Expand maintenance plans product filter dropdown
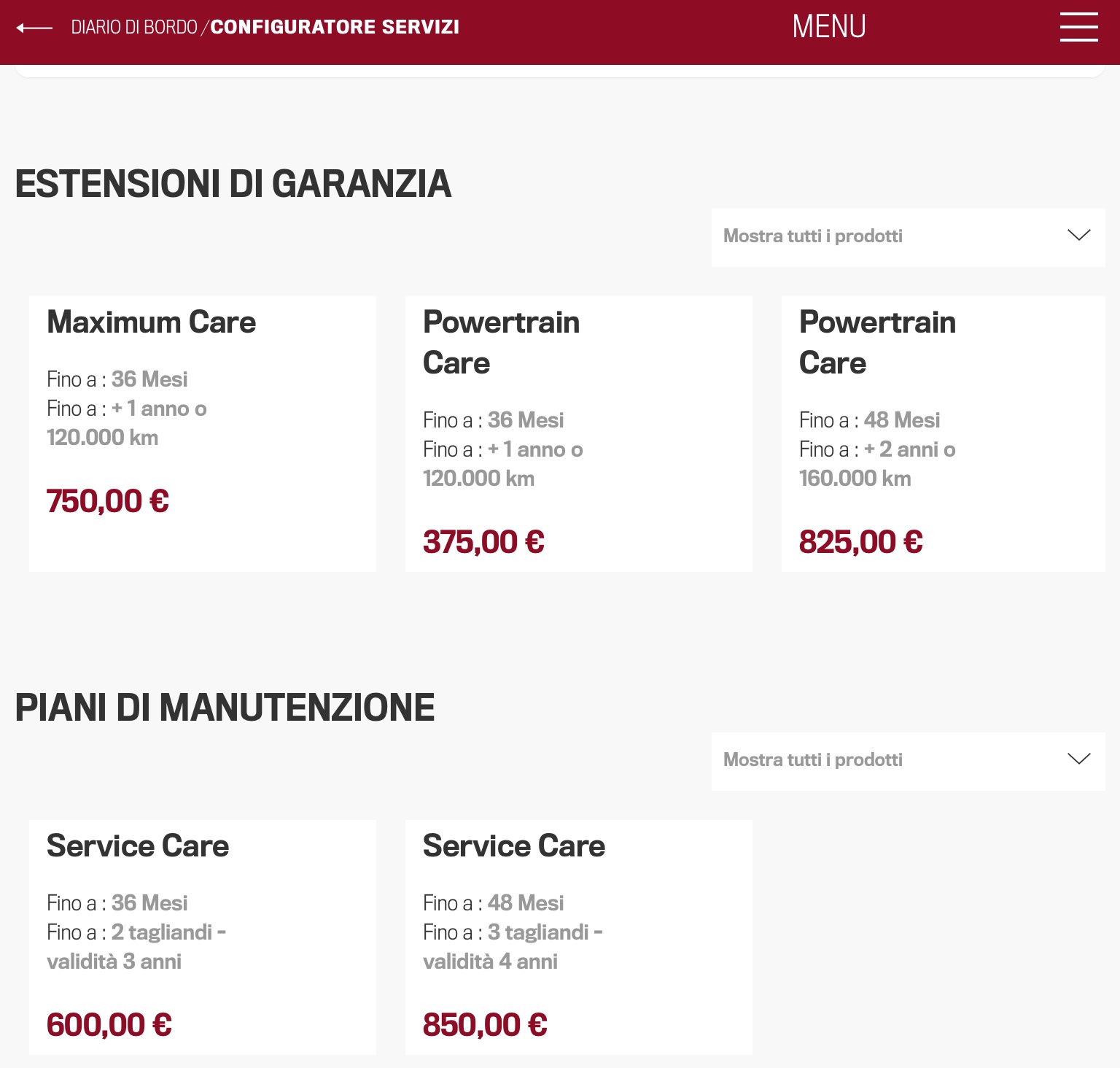Viewport: 1120px width, 1068px height. (907, 761)
